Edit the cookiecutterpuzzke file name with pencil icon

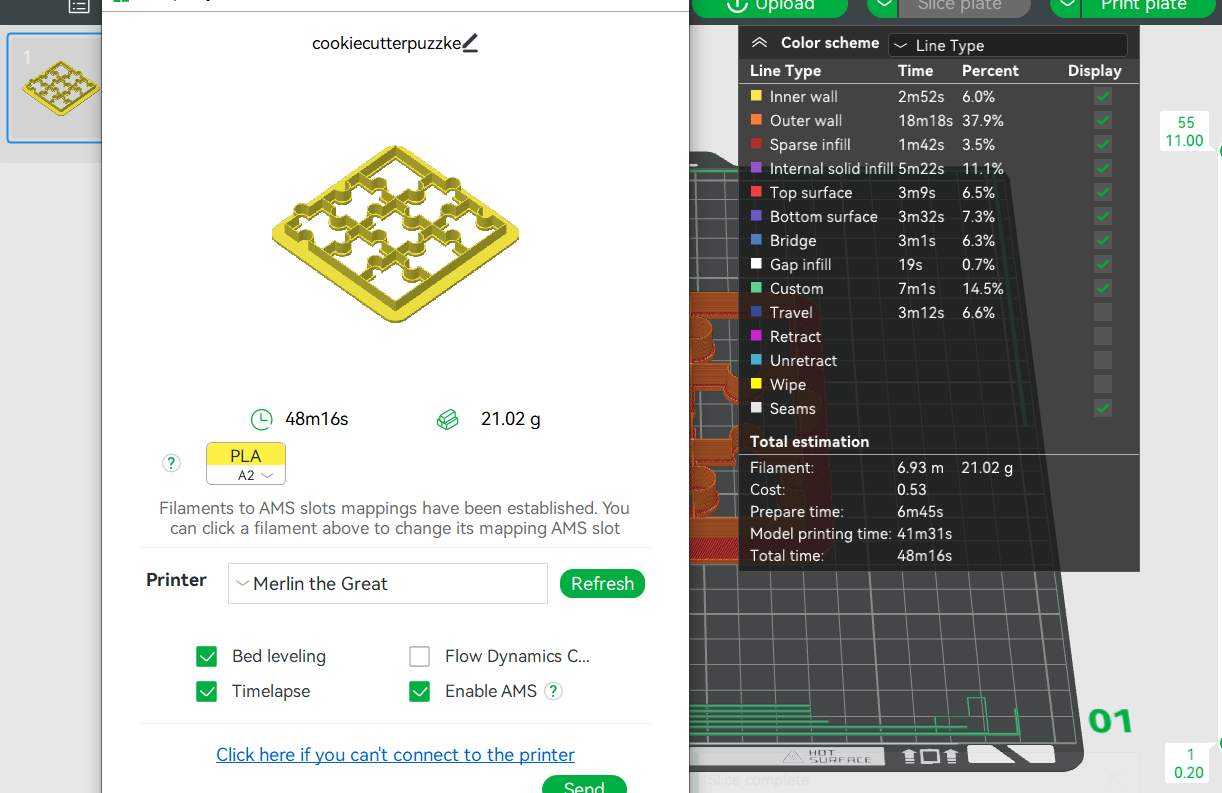(472, 43)
